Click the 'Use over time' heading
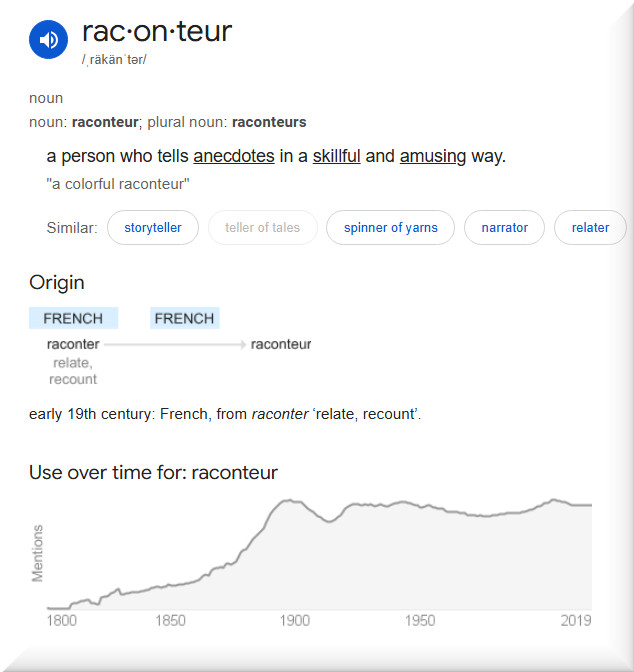The height and width of the screenshot is (672, 634). point(153,472)
